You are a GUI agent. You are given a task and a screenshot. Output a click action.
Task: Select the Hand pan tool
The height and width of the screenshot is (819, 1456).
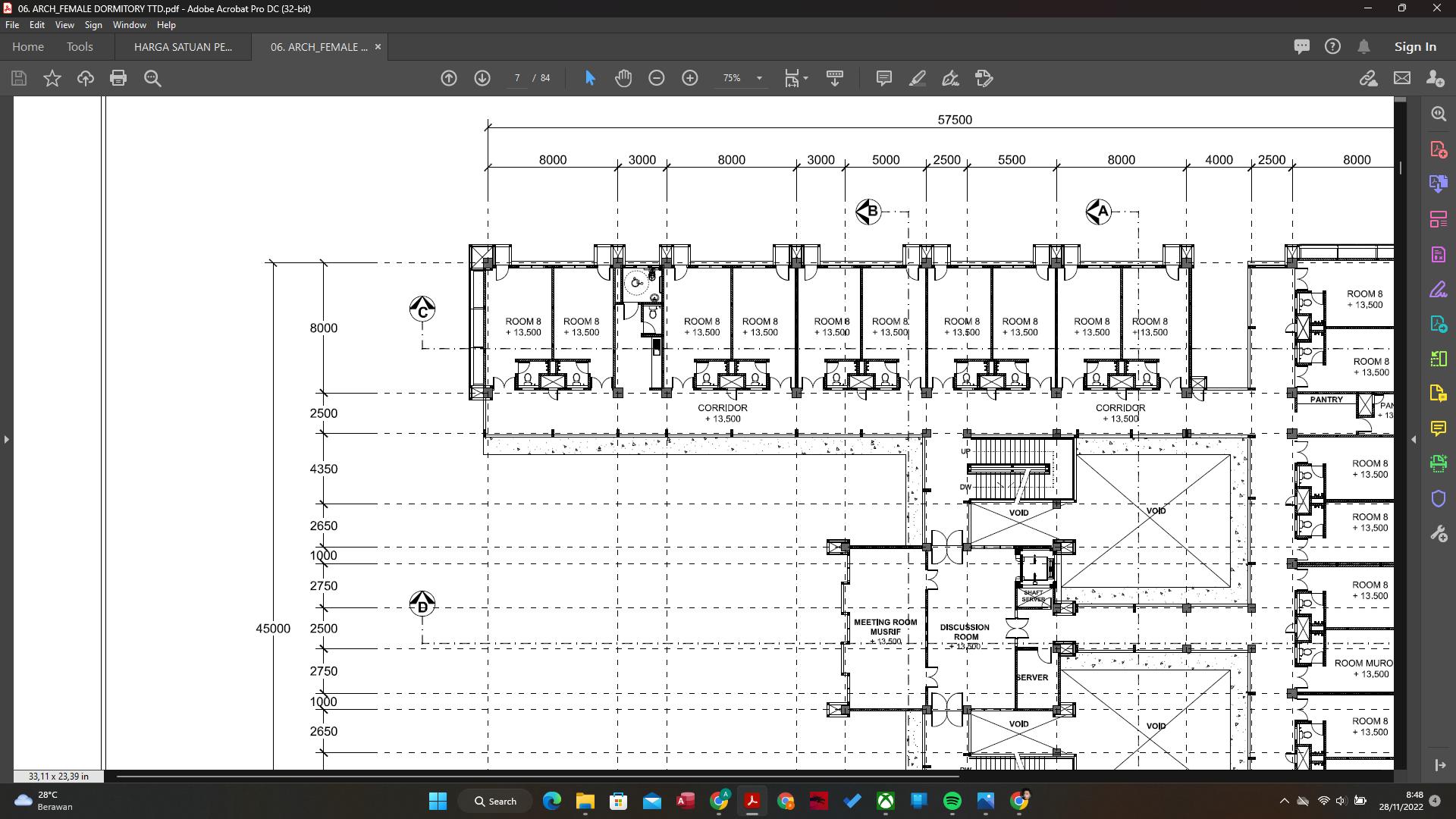623,78
